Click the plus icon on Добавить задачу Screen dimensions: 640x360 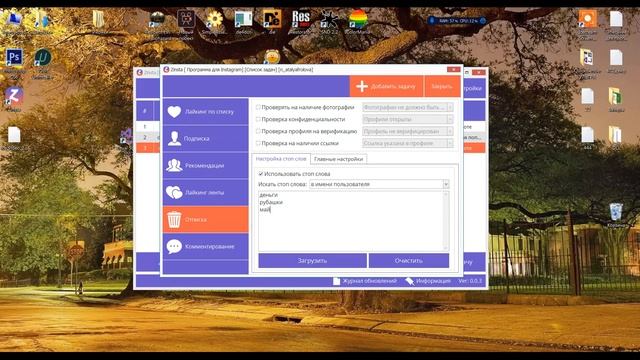362,87
